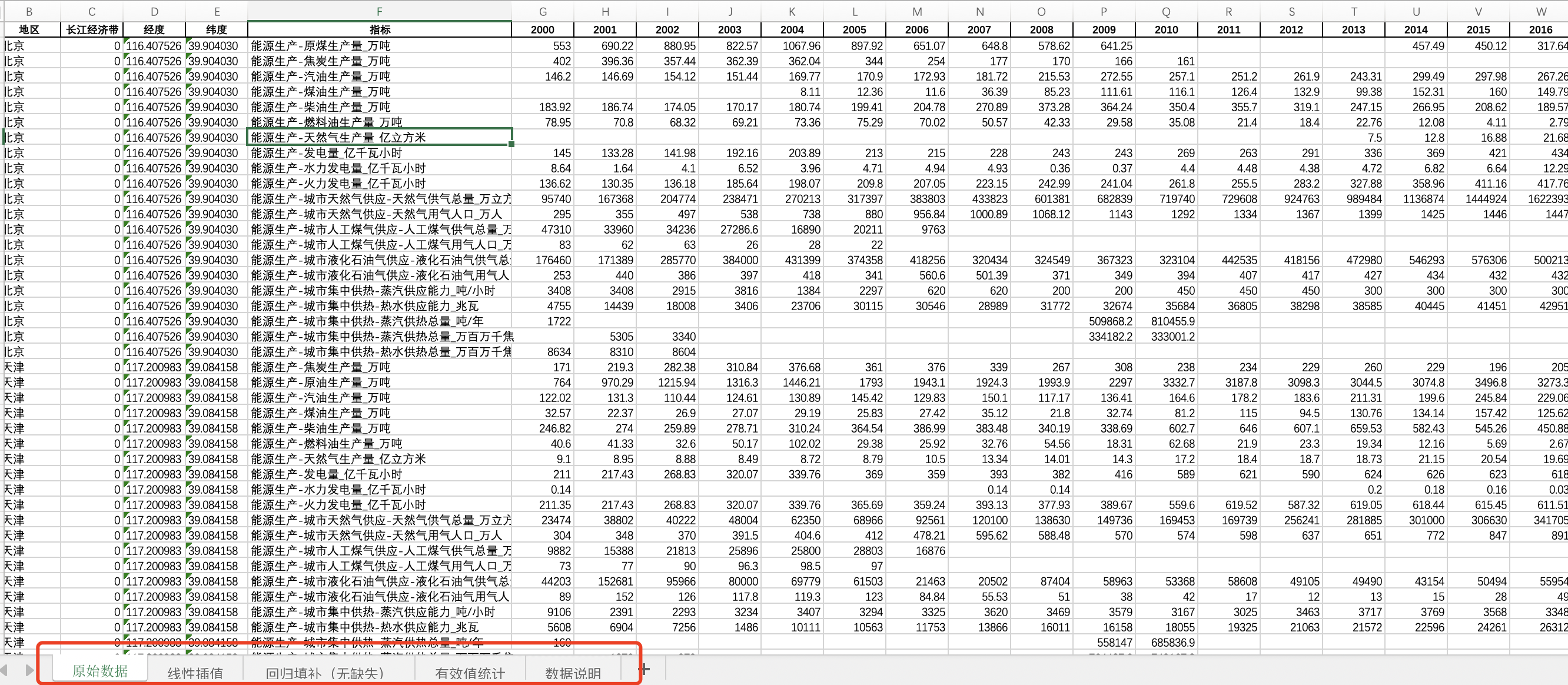Select the 原始数据 sheet tab
Screen dimensions: 1568x685
click(x=100, y=671)
